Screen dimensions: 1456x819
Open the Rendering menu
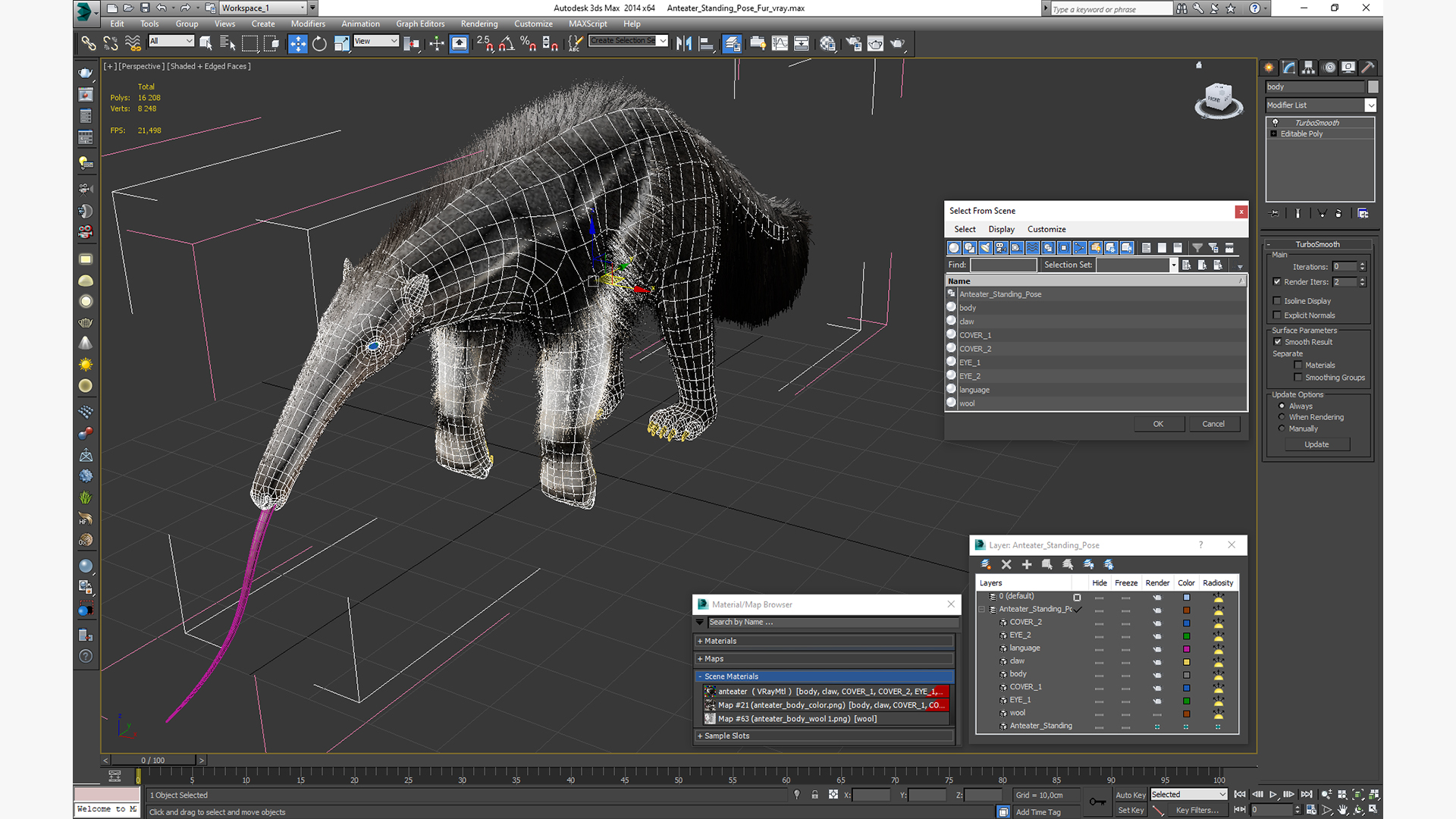click(479, 24)
